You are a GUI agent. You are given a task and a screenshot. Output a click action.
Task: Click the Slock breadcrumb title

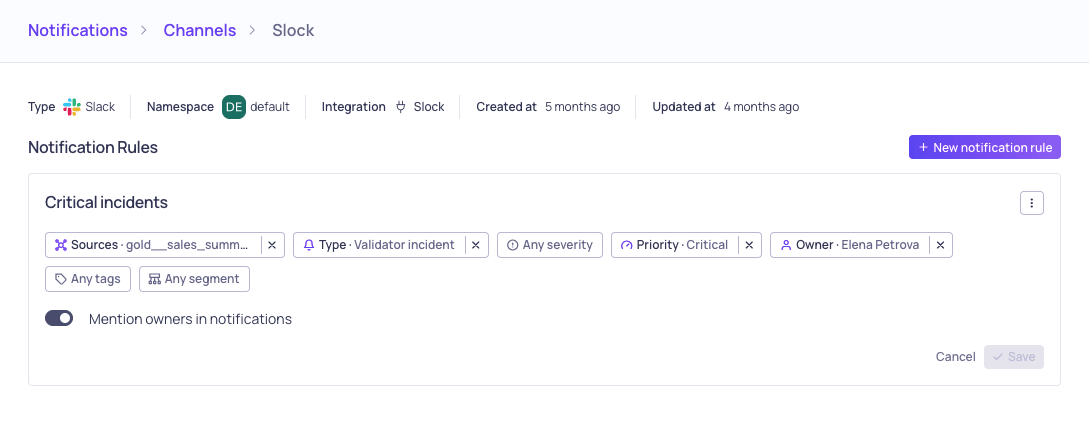293,31
